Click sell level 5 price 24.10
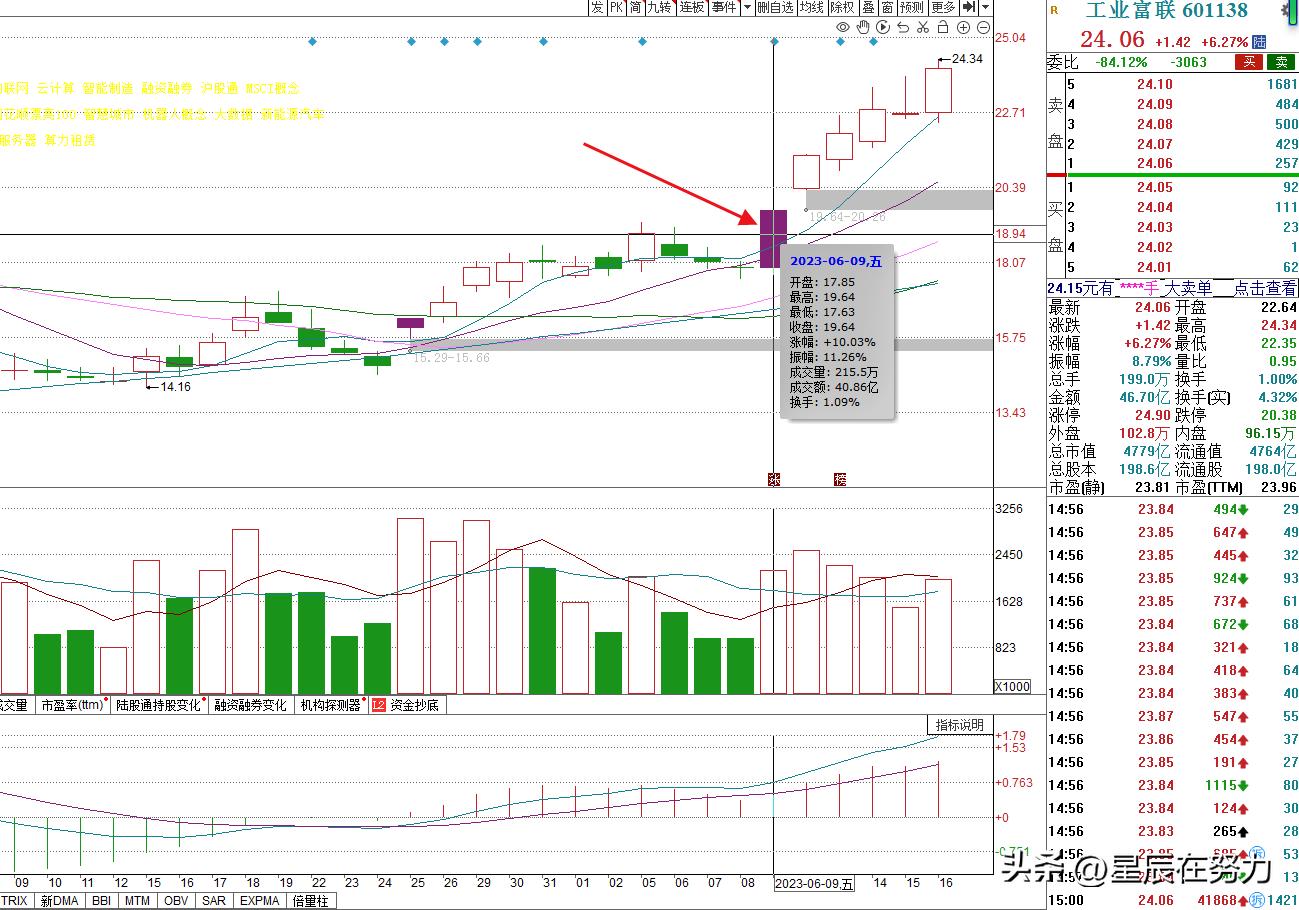1299x910 pixels. pyautogui.click(x=1155, y=85)
